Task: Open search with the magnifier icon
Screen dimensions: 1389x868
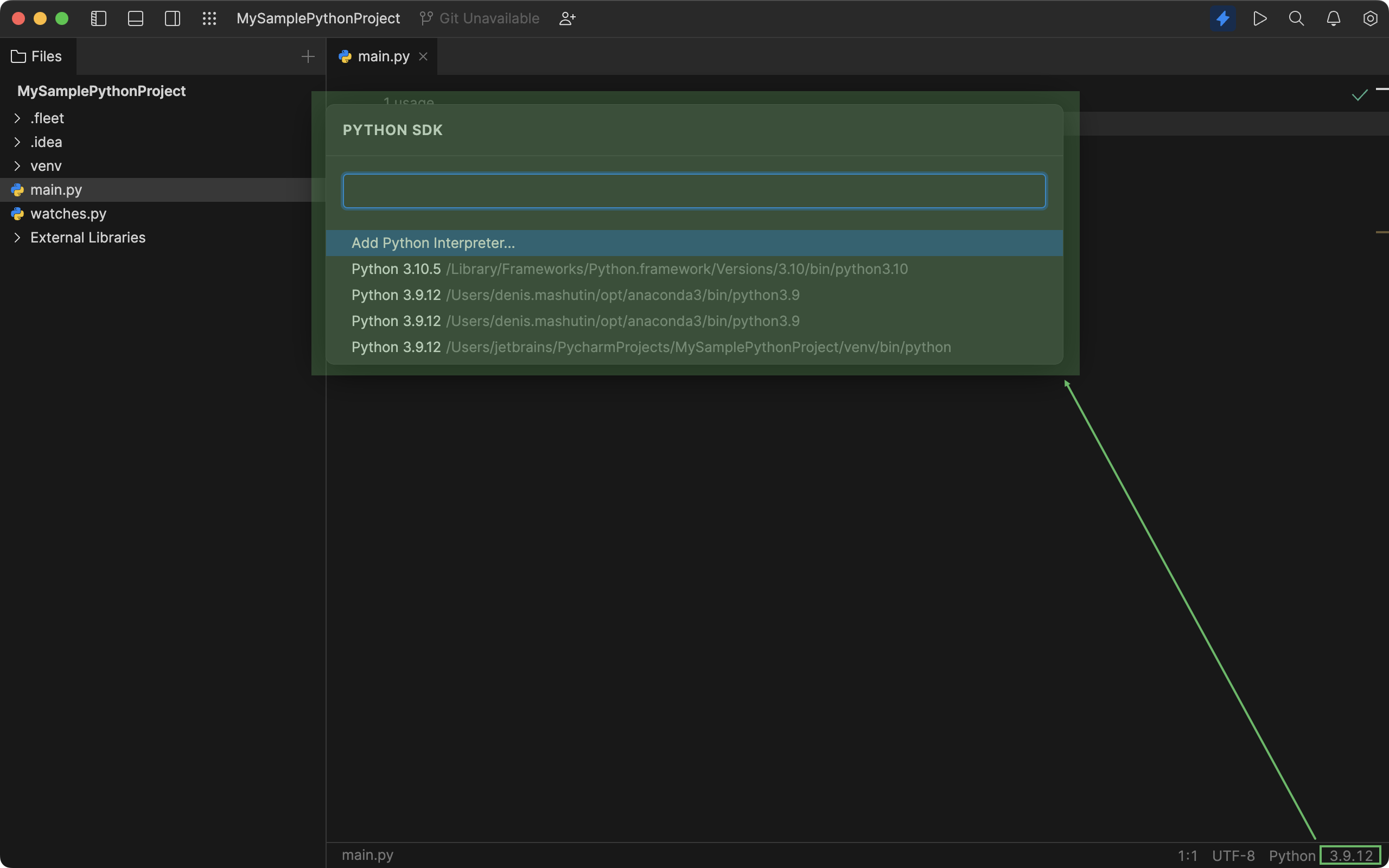Action: click(1297, 18)
